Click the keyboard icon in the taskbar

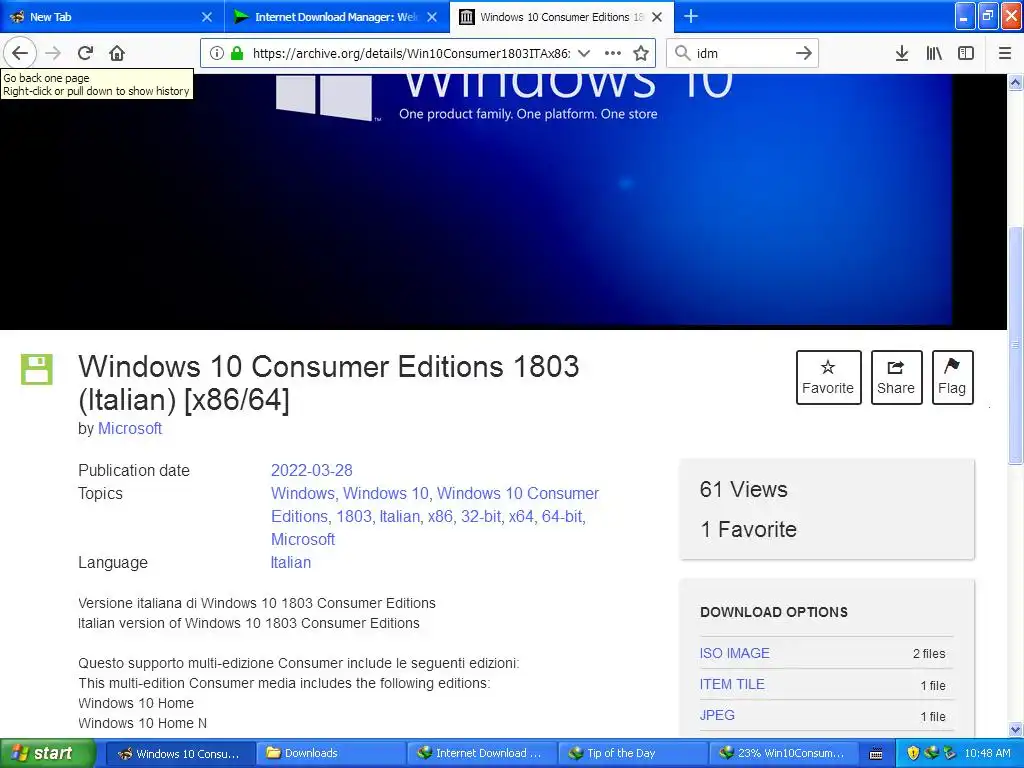[x=876, y=754]
